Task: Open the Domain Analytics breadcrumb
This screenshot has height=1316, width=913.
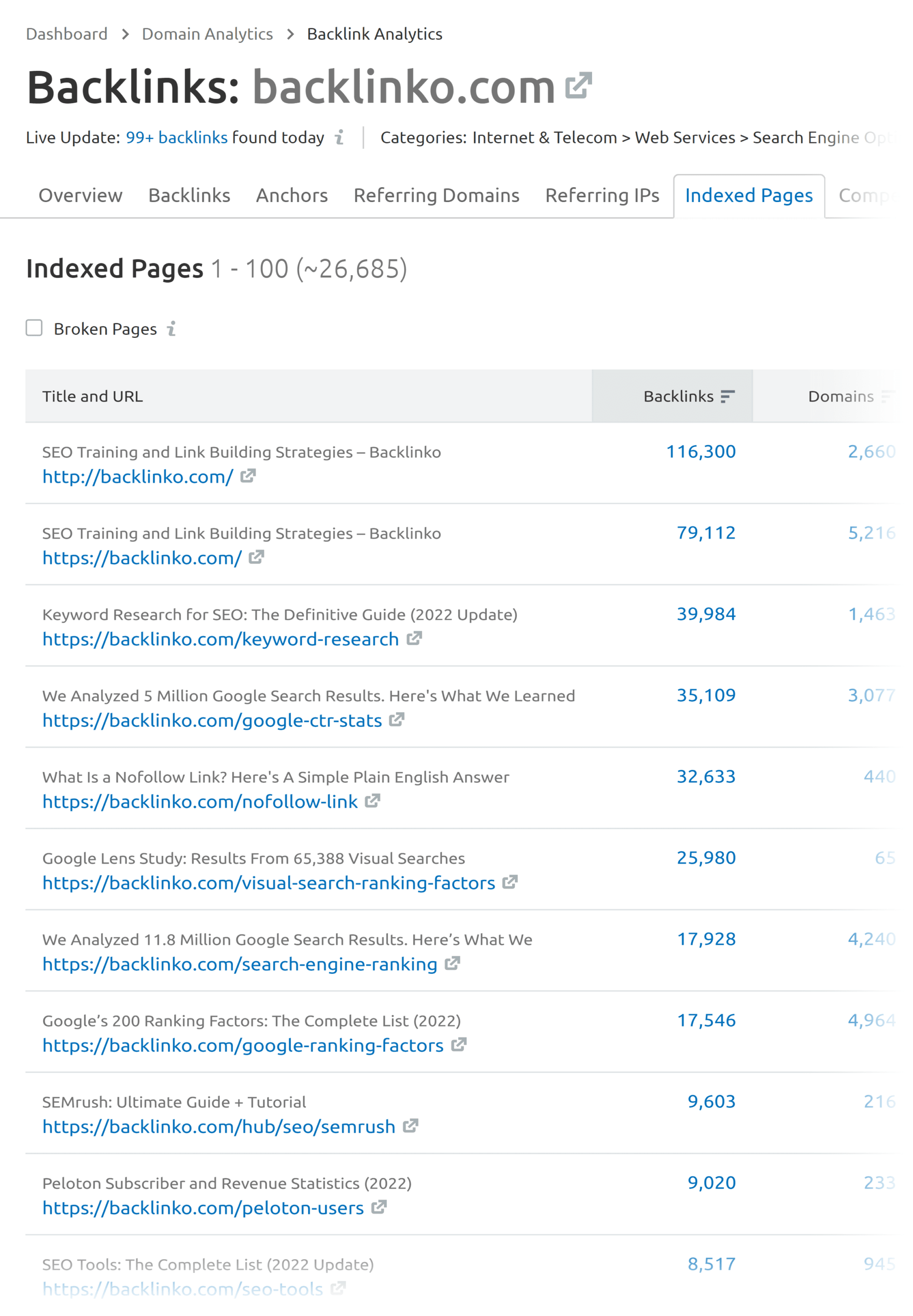Action: [207, 34]
